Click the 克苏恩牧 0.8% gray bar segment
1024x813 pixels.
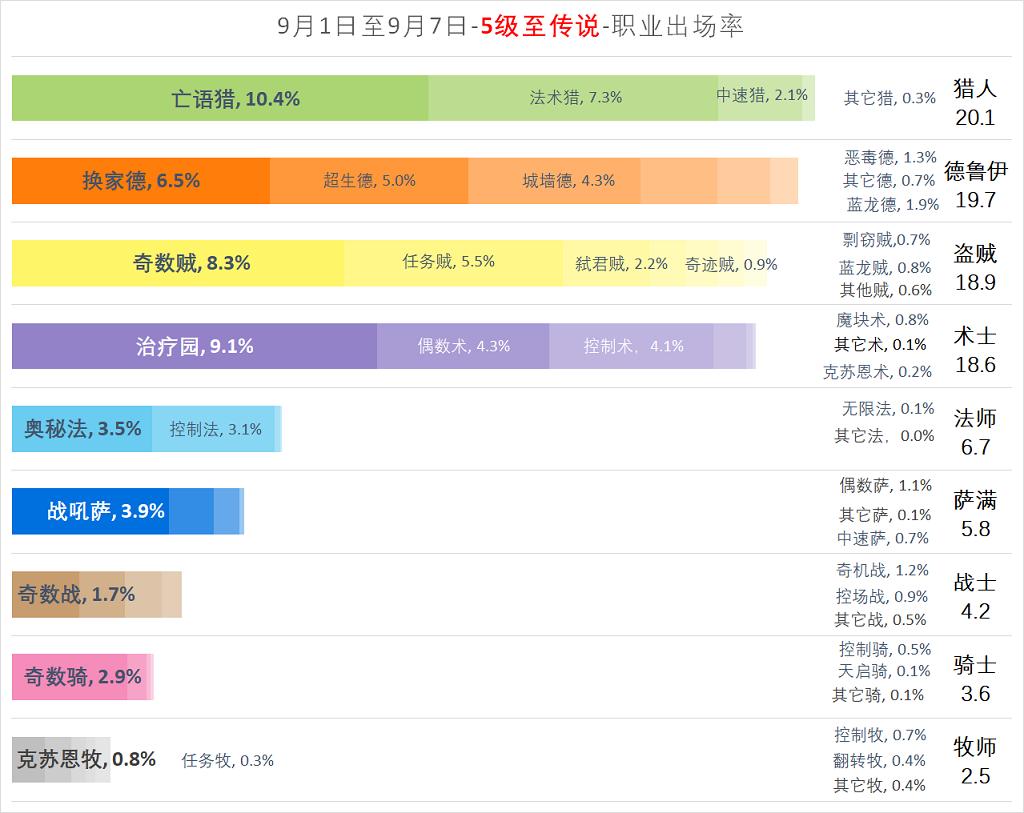tap(60, 759)
